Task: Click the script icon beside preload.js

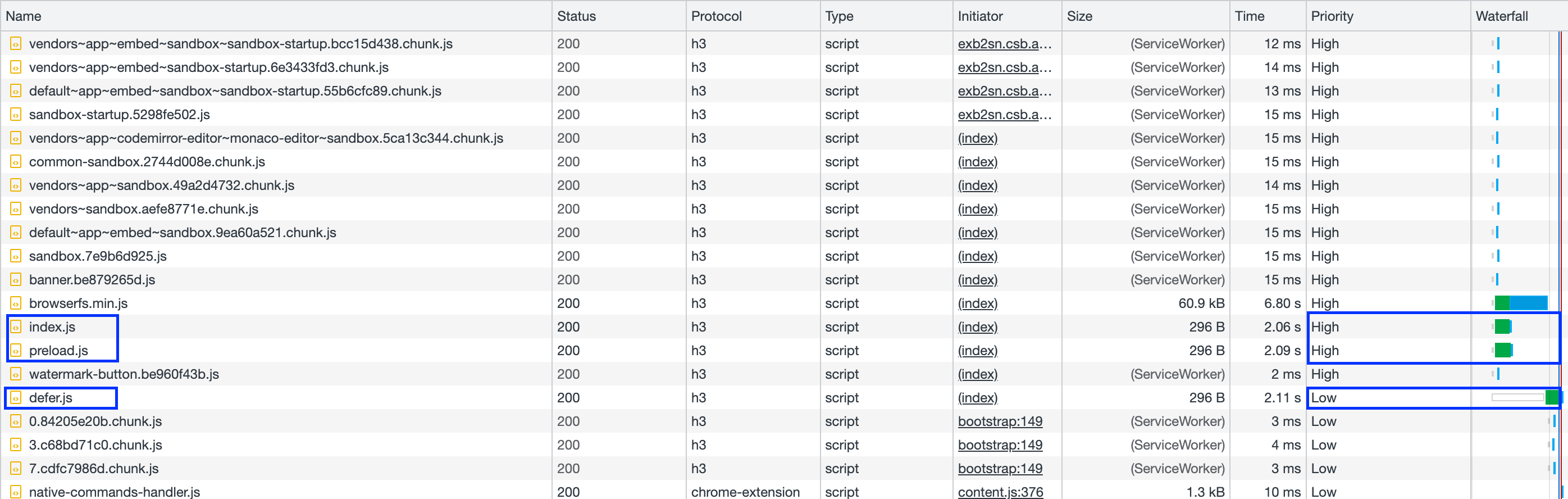Action: pyautogui.click(x=16, y=351)
